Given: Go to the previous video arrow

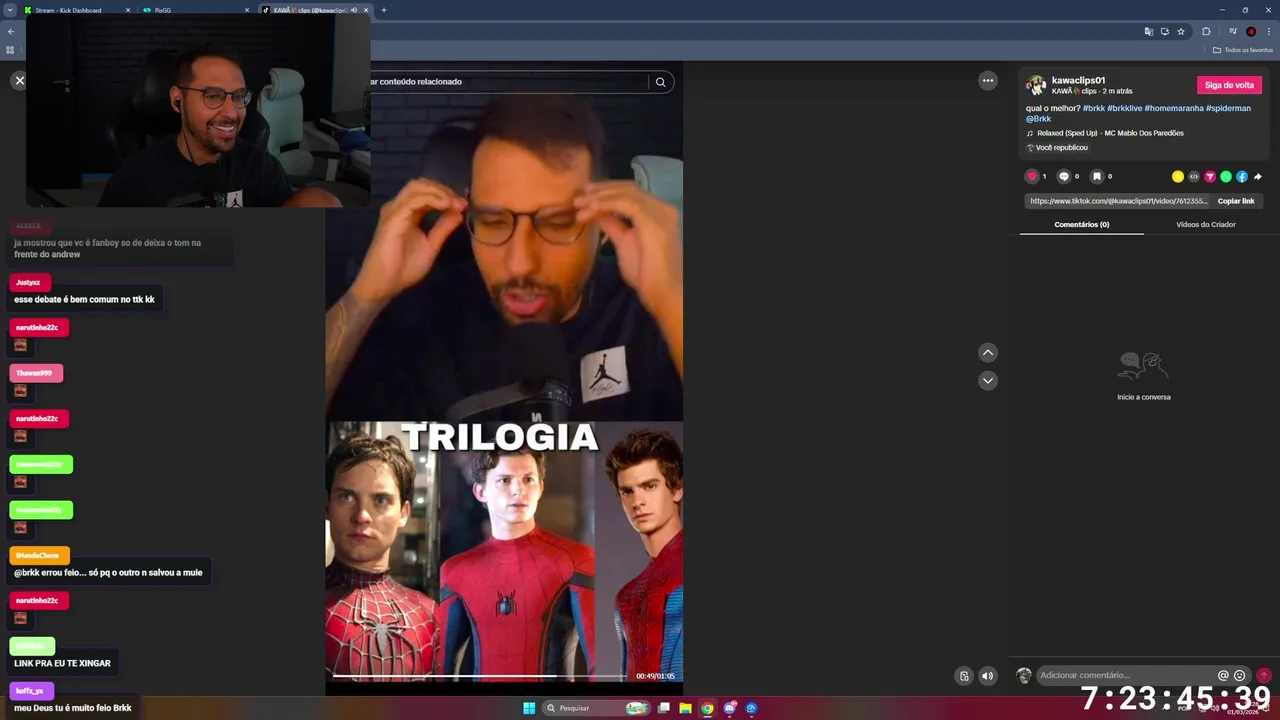Looking at the screenshot, I should 988,352.
